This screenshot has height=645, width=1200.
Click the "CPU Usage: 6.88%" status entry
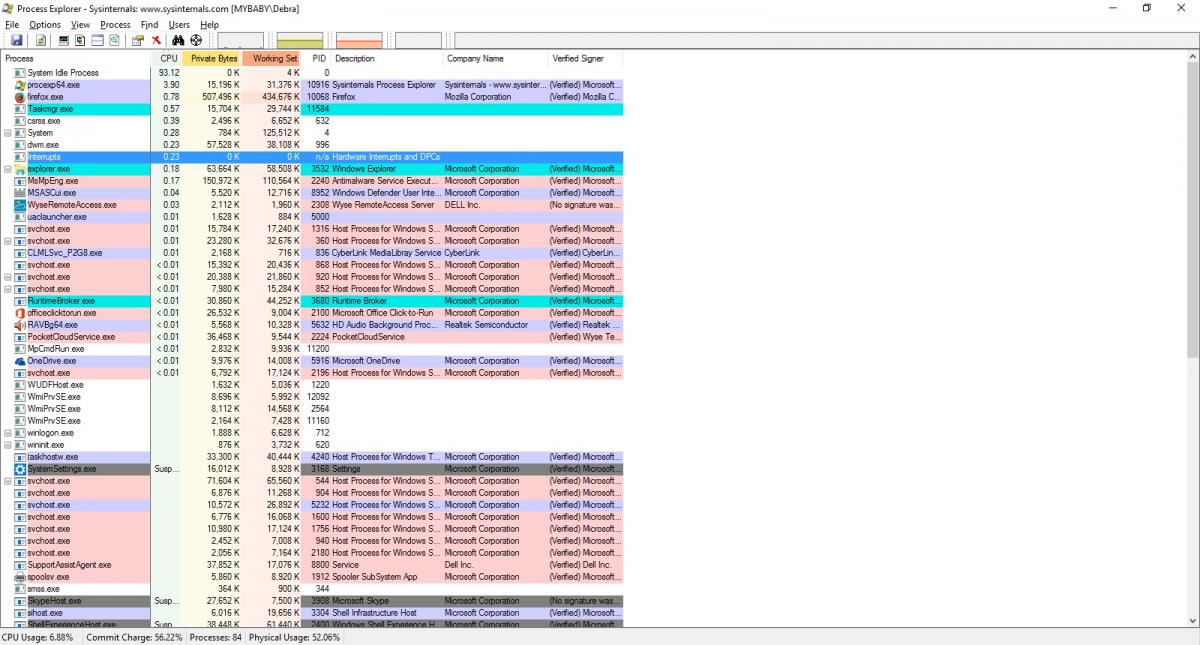pyautogui.click(x=37, y=637)
